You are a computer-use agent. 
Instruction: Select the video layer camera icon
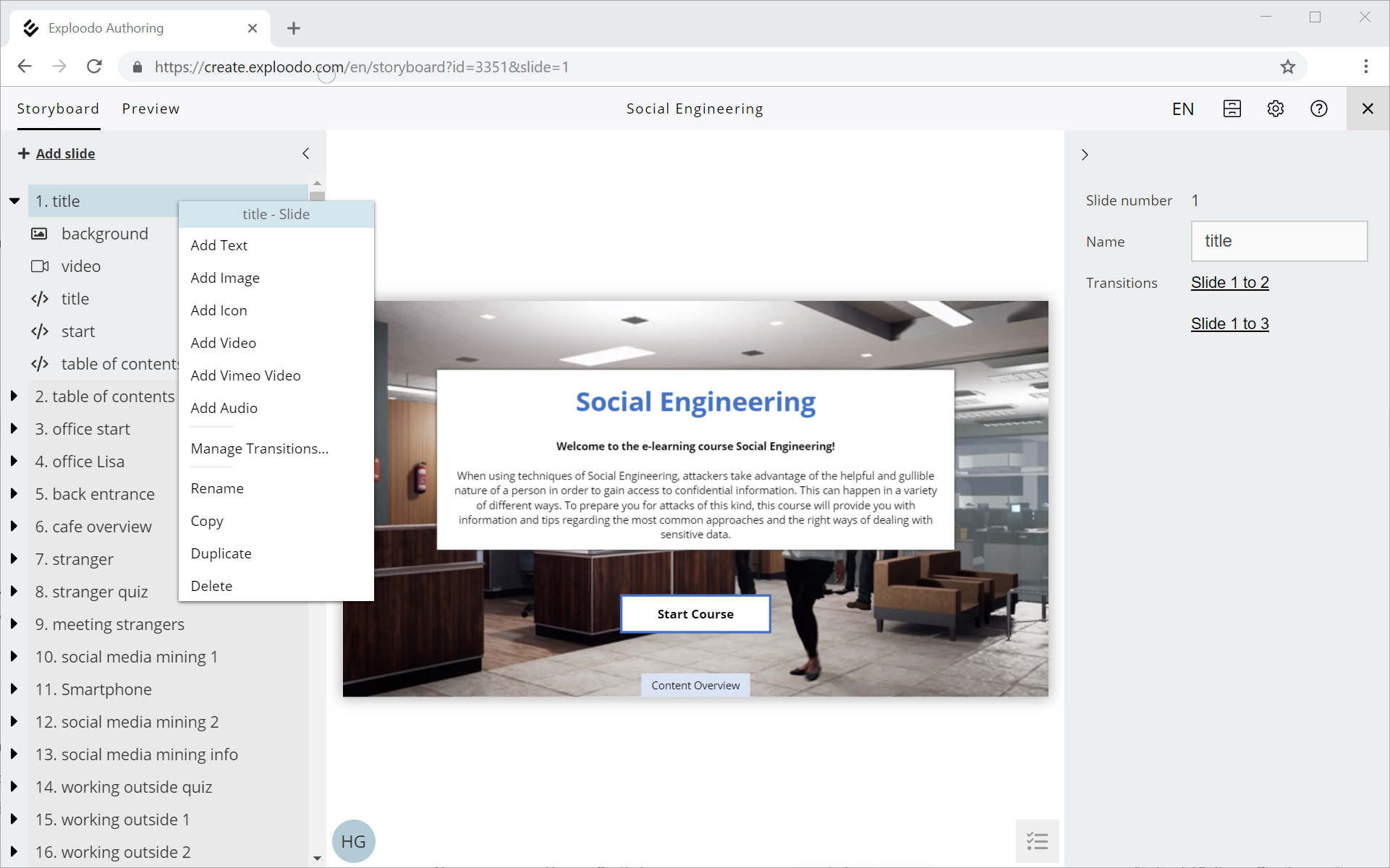pos(39,266)
